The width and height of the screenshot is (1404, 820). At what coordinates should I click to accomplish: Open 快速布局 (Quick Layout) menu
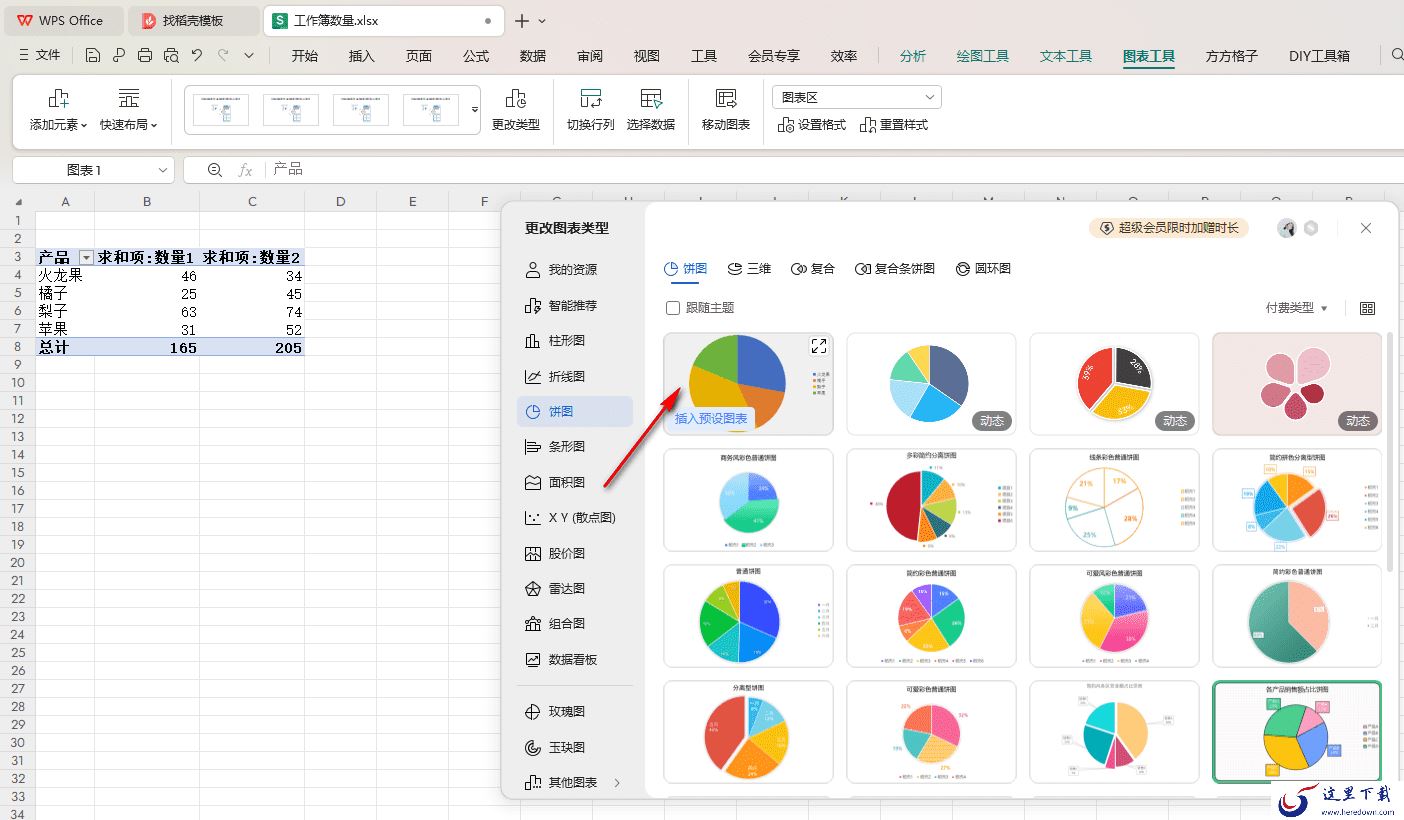pos(129,110)
